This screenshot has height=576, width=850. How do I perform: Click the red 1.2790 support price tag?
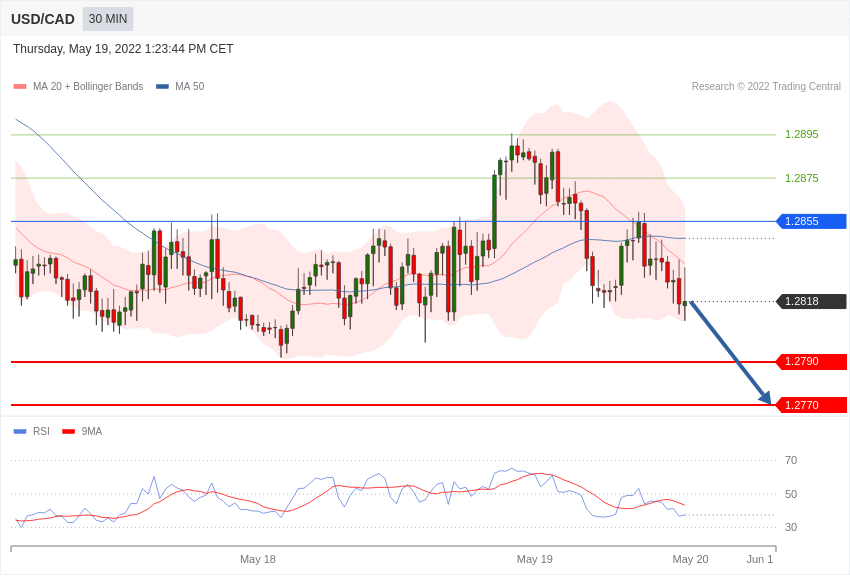click(811, 361)
